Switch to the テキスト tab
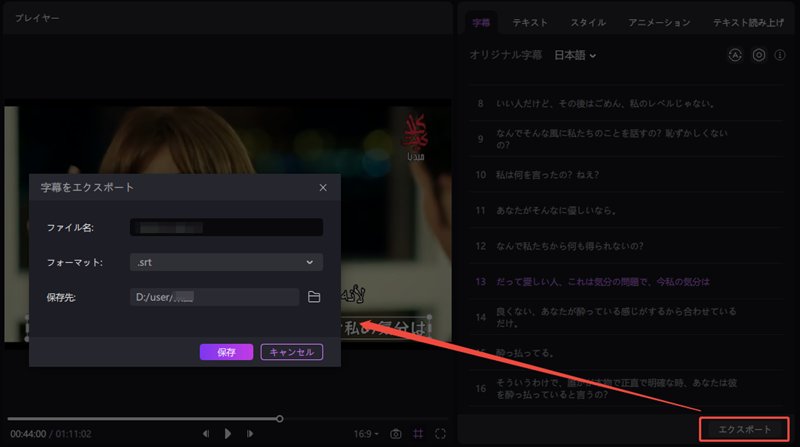This screenshot has width=800, height=447. click(x=530, y=23)
